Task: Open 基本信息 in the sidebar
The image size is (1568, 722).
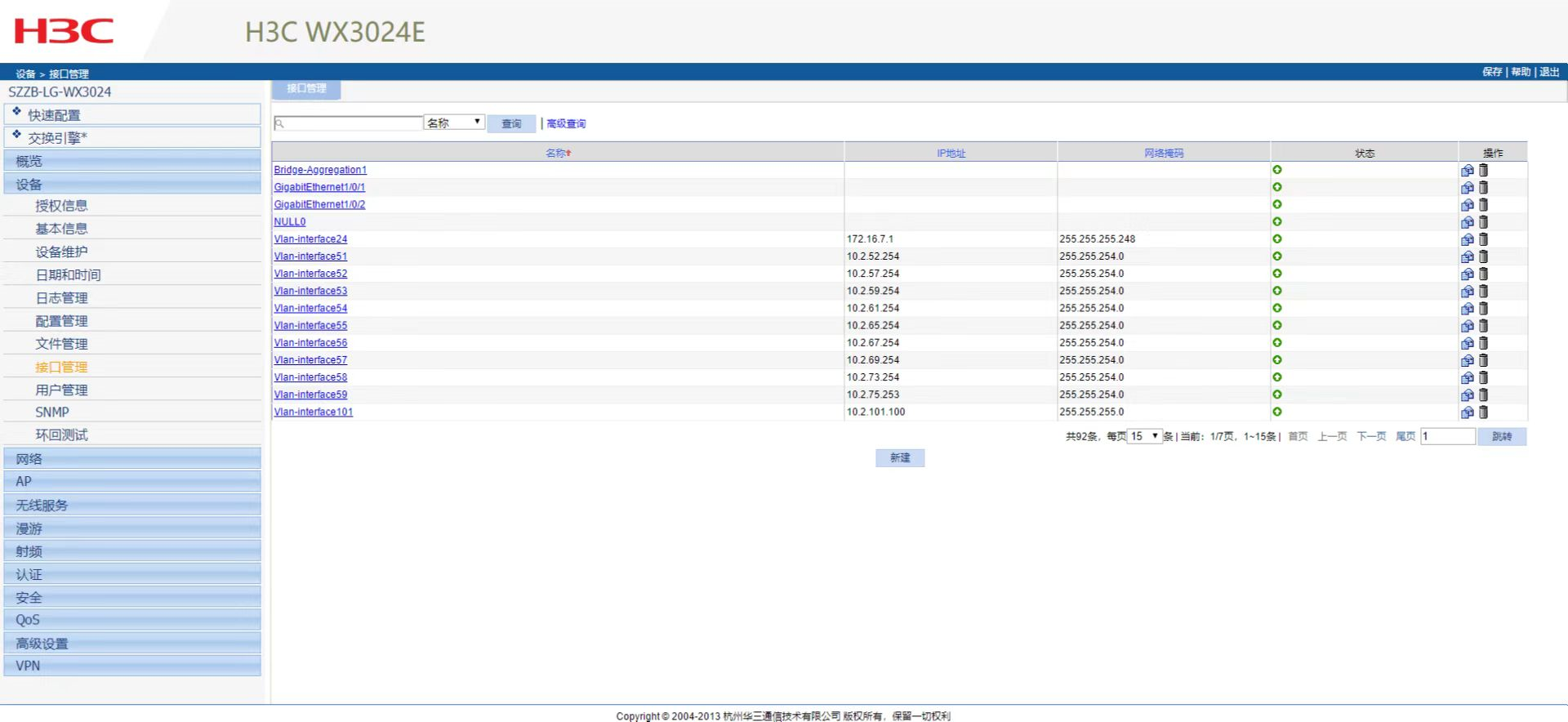Action: (x=61, y=229)
